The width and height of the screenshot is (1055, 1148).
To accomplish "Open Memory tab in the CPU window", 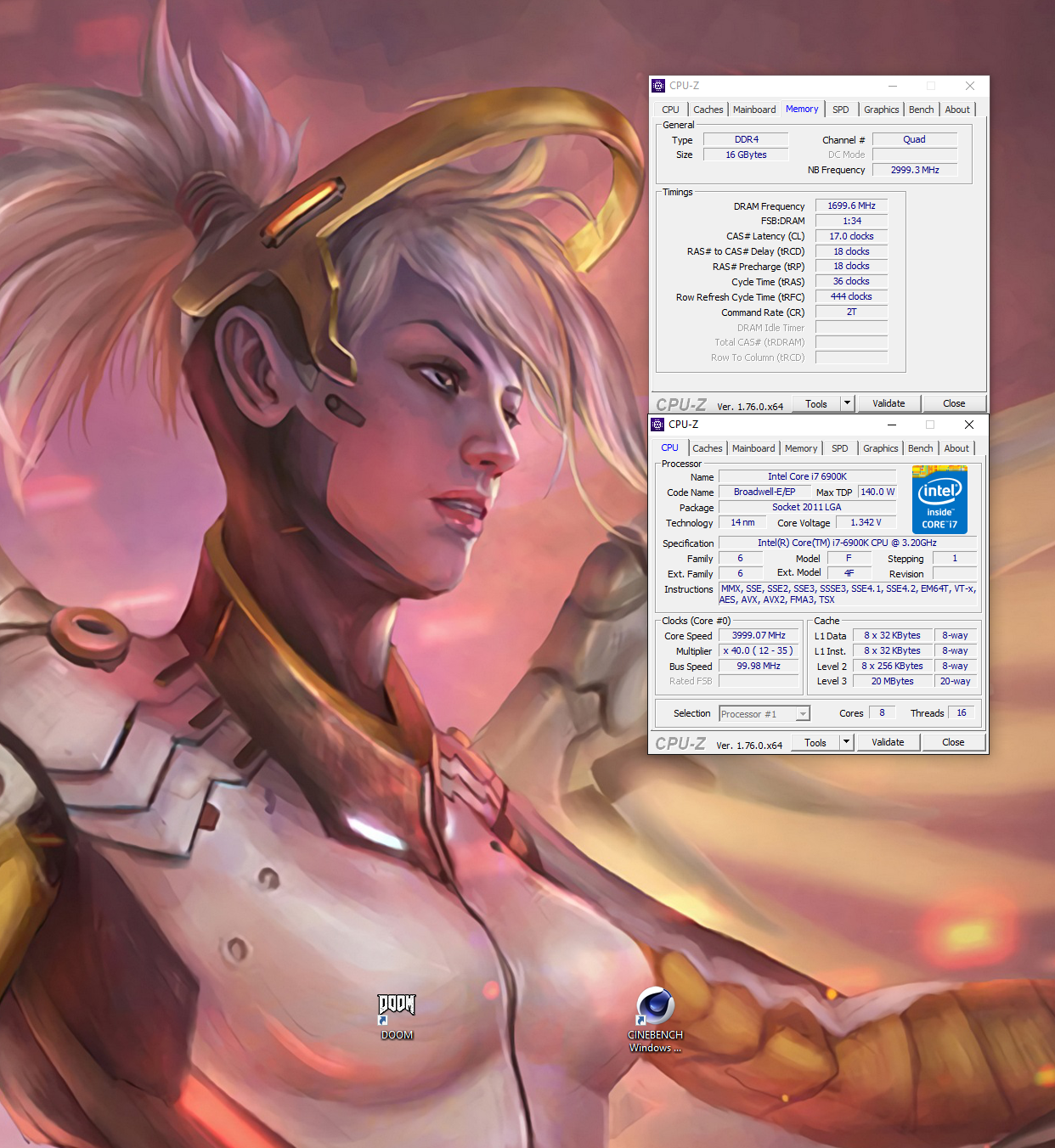I will (801, 448).
